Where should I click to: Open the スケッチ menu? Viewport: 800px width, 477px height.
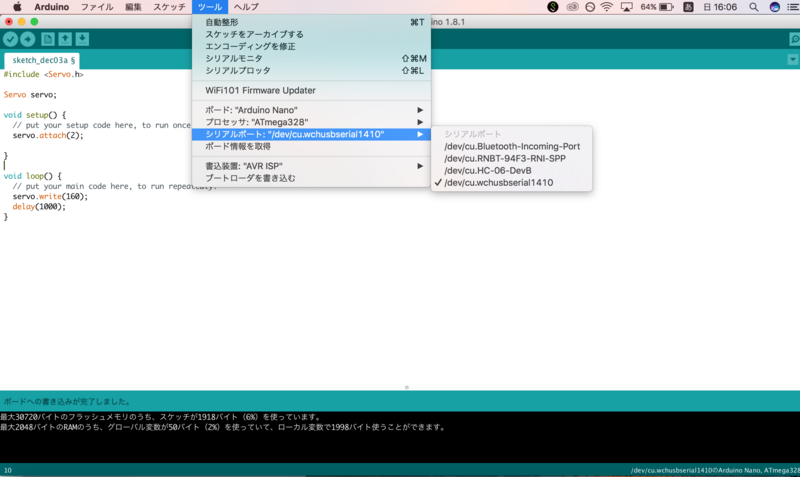point(169,7)
